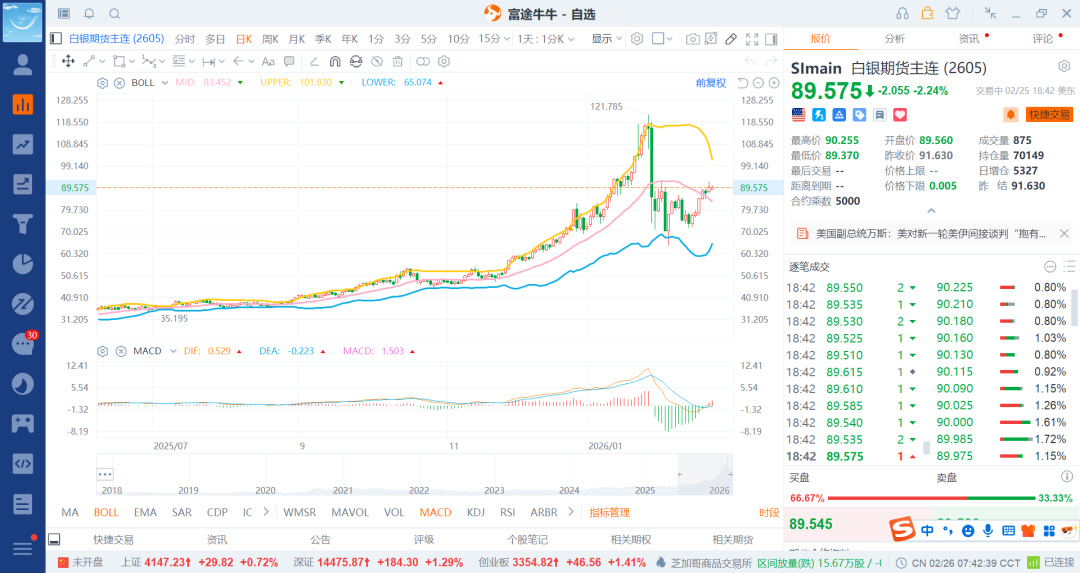Select the text Aa annotation tool
The height and width of the screenshot is (573, 1080).
point(268,61)
